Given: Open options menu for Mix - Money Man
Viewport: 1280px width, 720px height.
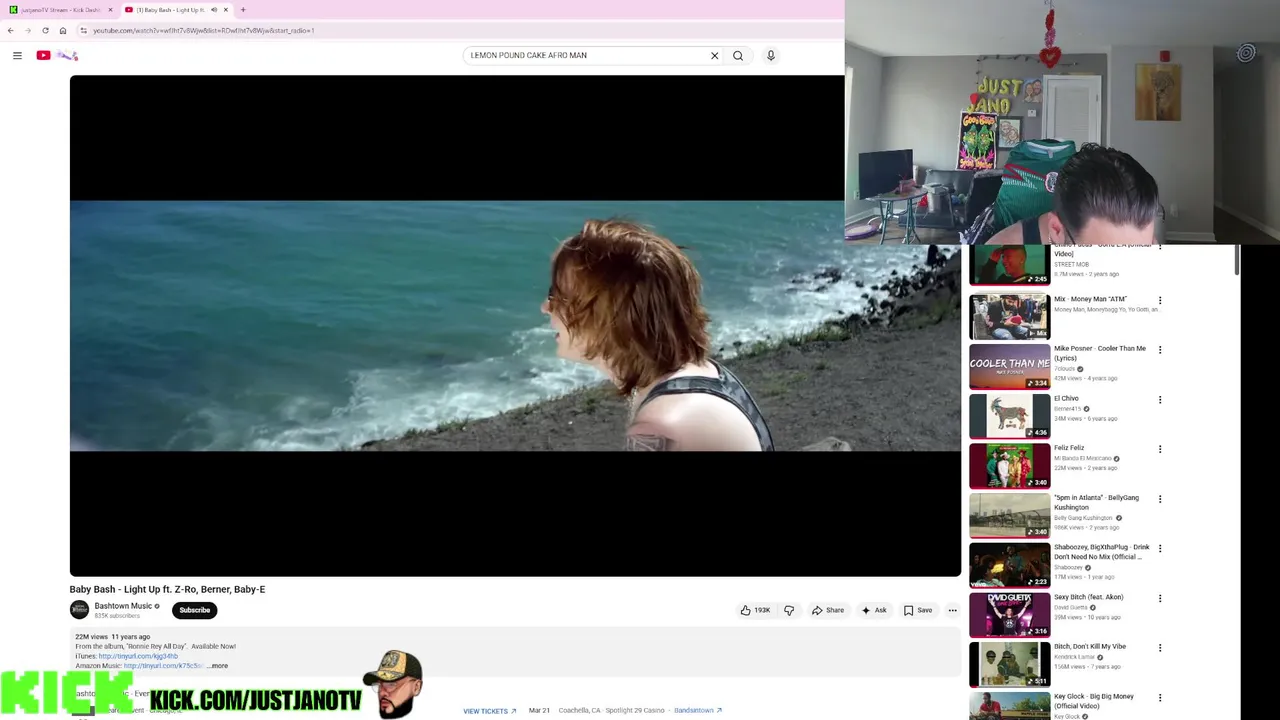Looking at the screenshot, I should 1160,300.
